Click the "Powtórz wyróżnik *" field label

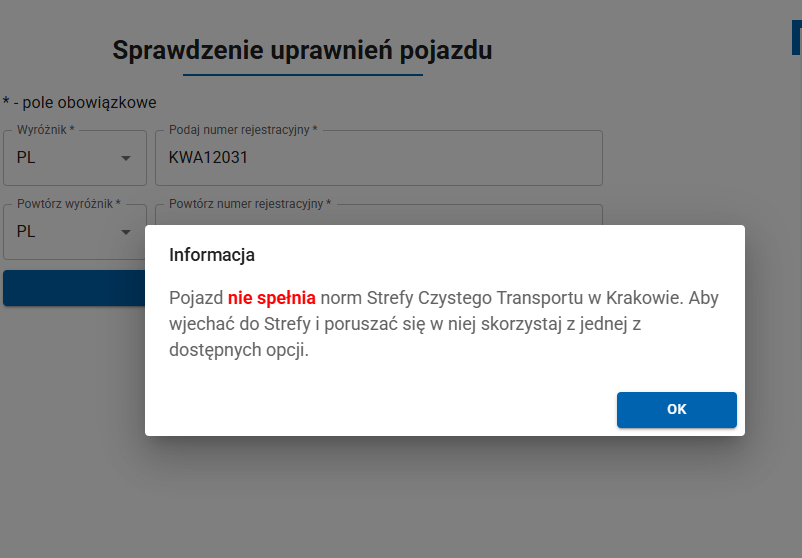[69, 203]
